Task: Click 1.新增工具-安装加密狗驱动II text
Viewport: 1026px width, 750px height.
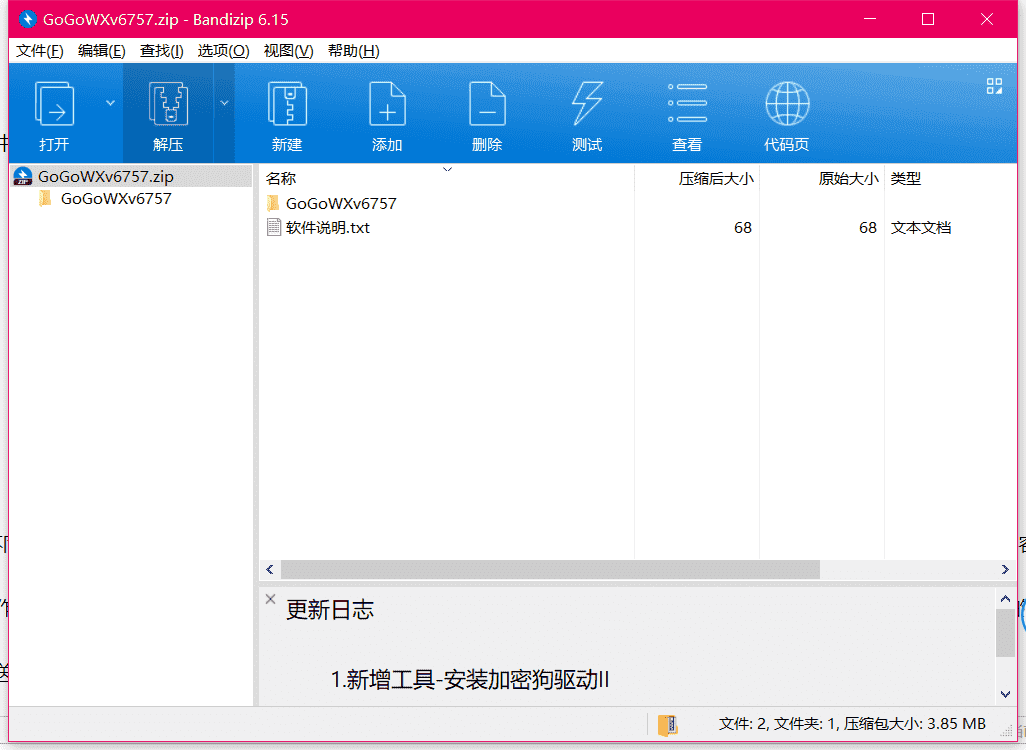Action: click(470, 680)
